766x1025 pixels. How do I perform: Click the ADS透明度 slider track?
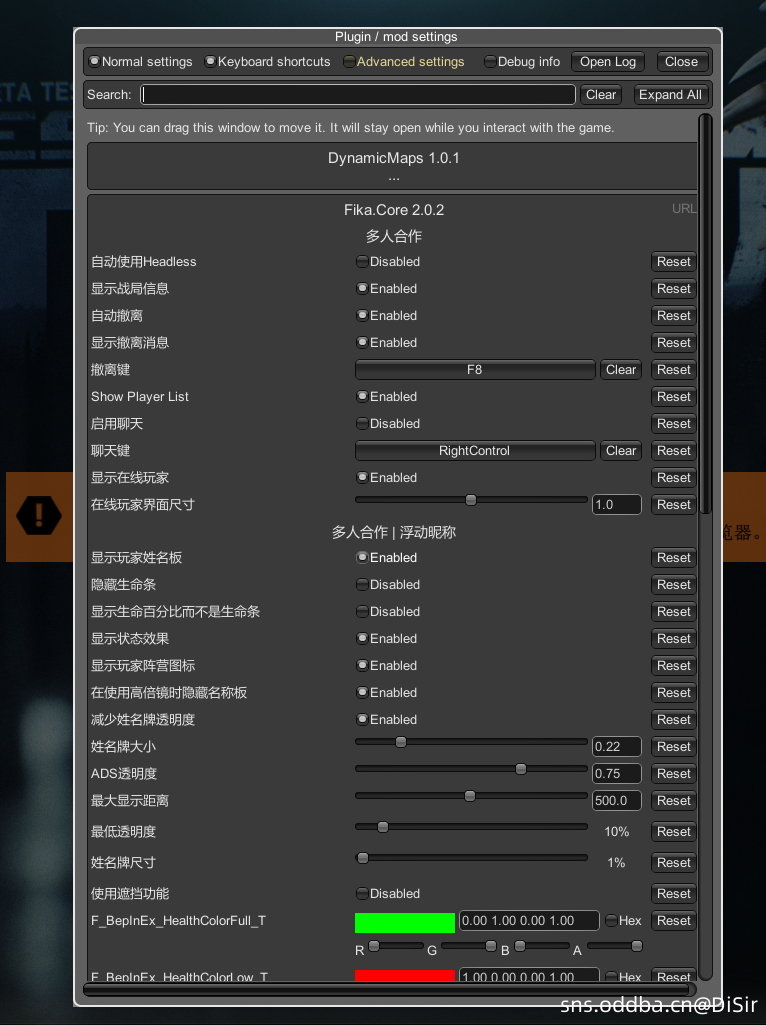click(471, 769)
